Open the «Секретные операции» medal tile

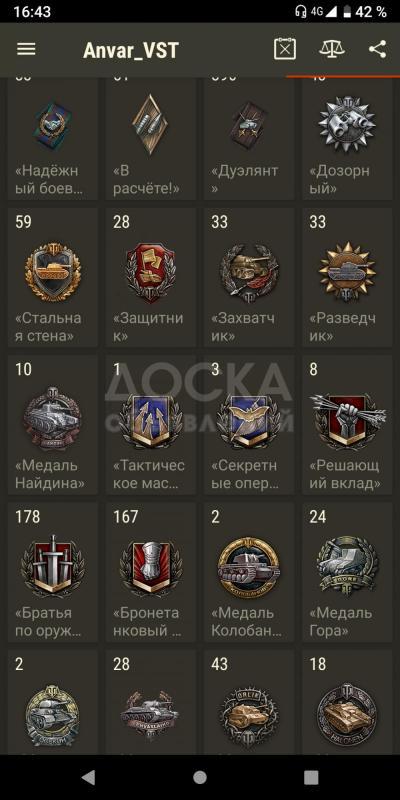tap(249, 424)
